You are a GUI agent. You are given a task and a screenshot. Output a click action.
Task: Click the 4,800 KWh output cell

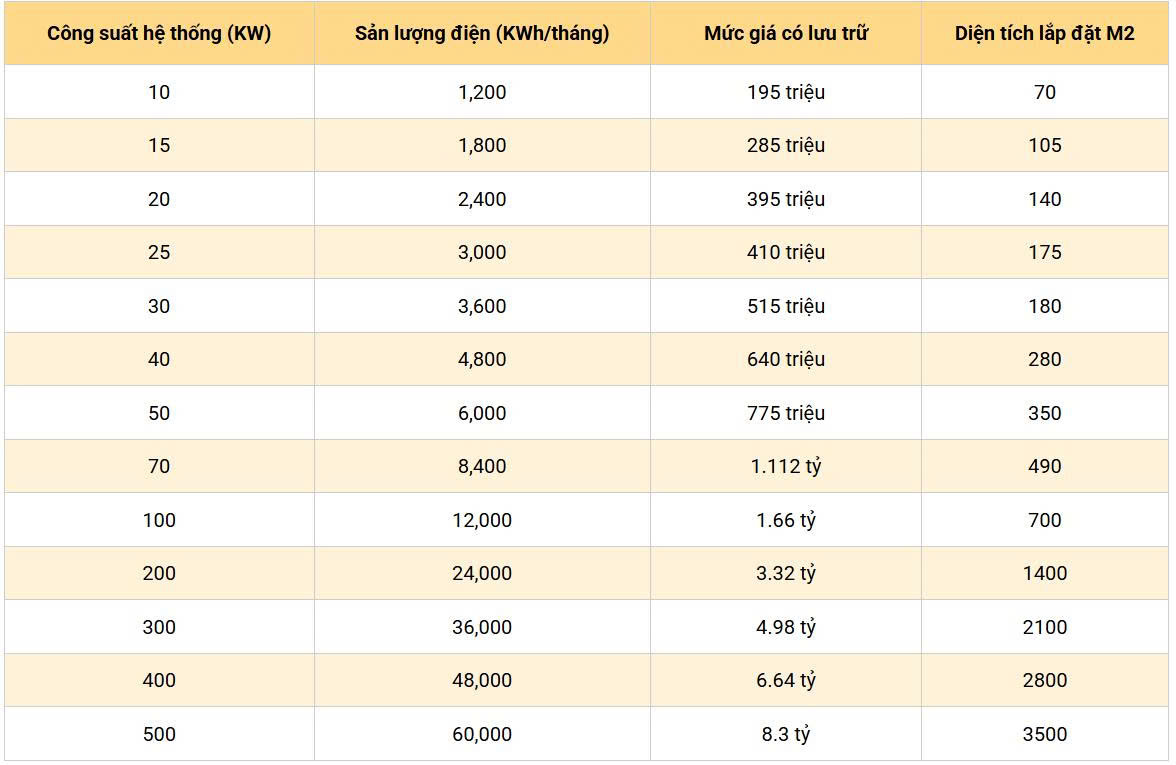(482, 359)
